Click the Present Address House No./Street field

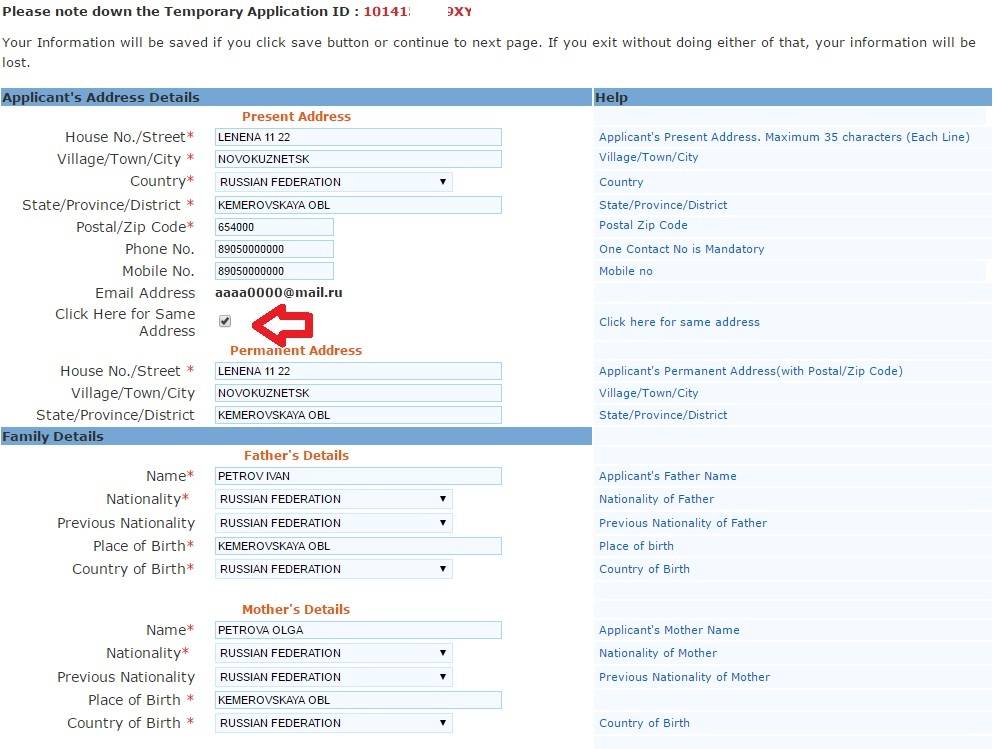(357, 137)
